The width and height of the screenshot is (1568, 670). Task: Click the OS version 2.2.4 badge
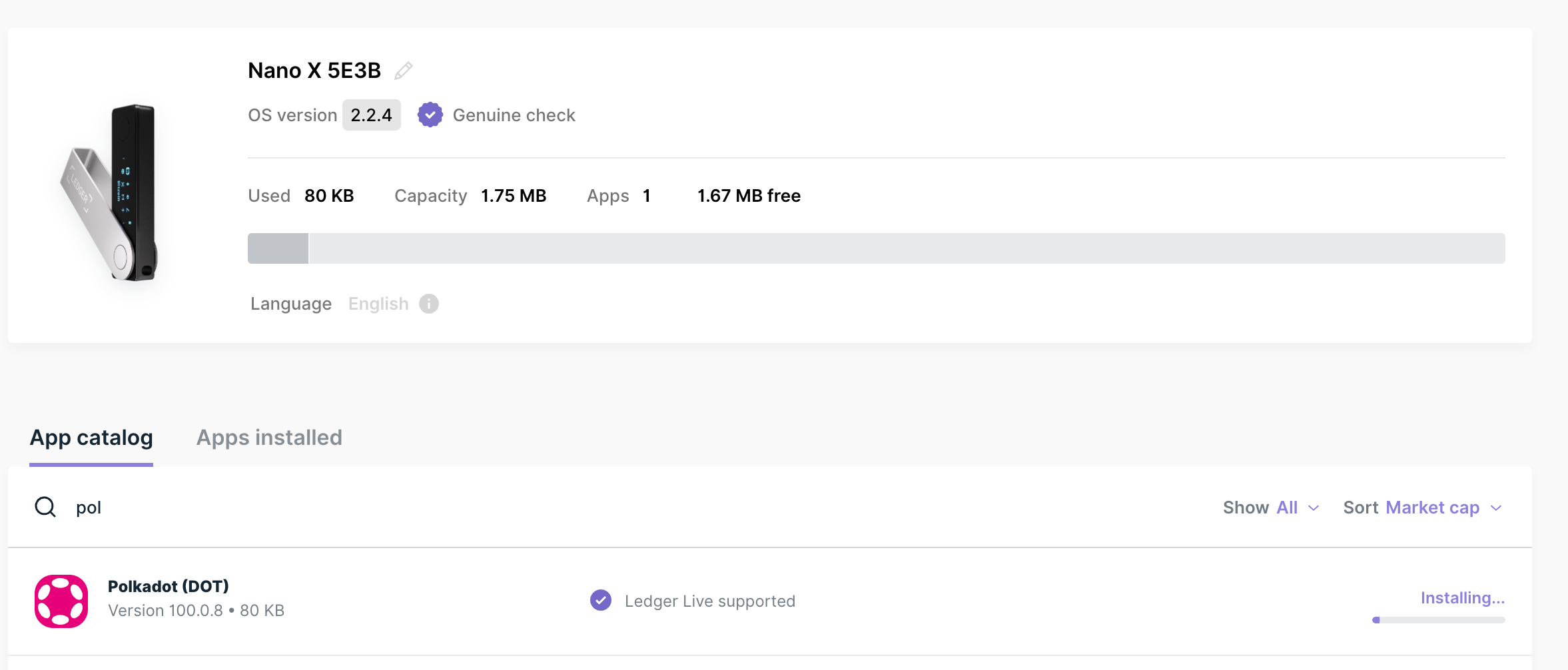coord(371,115)
